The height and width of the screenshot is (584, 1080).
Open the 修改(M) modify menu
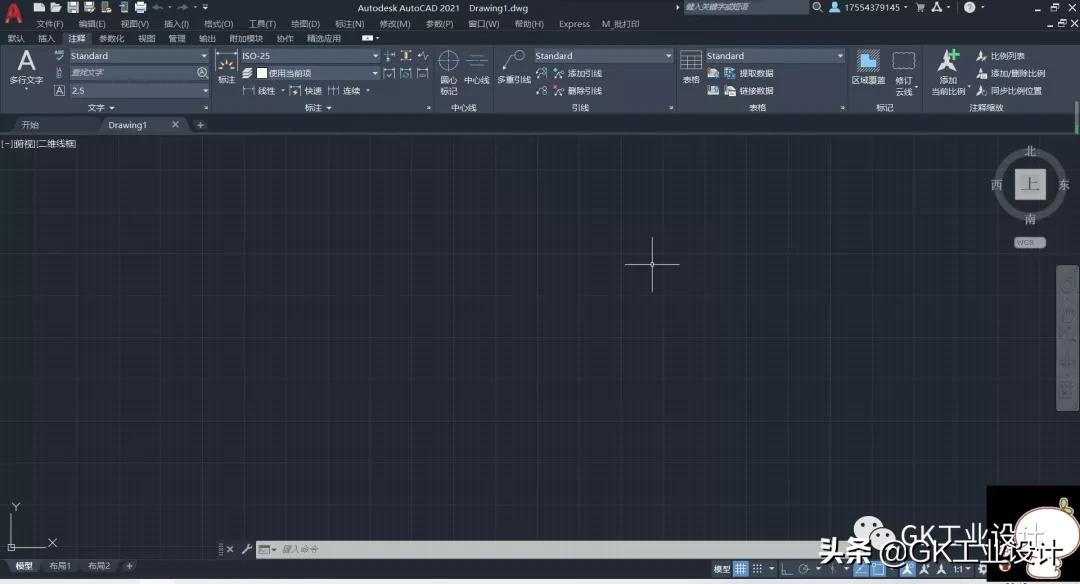[x=395, y=24]
